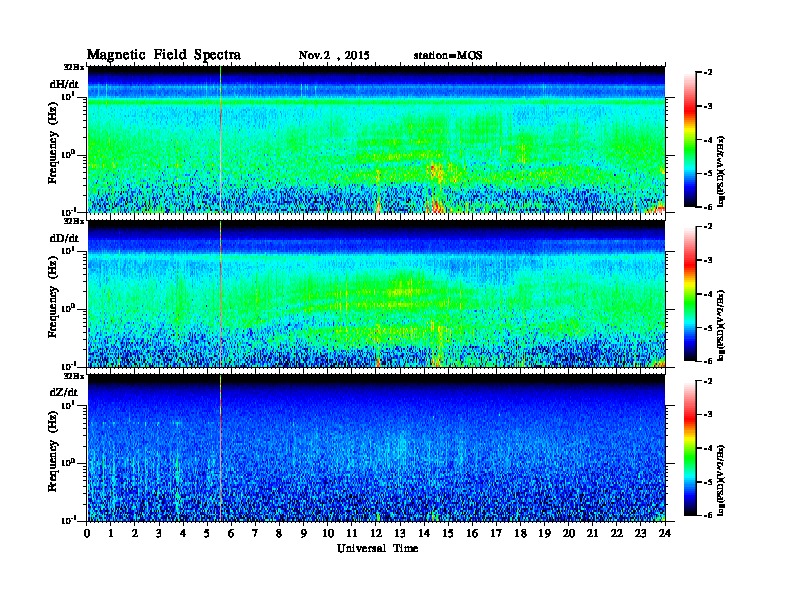This screenshot has height=612, width=792.
Task: Click inside the dD/dt spectrogram plot
Action: click(376, 294)
